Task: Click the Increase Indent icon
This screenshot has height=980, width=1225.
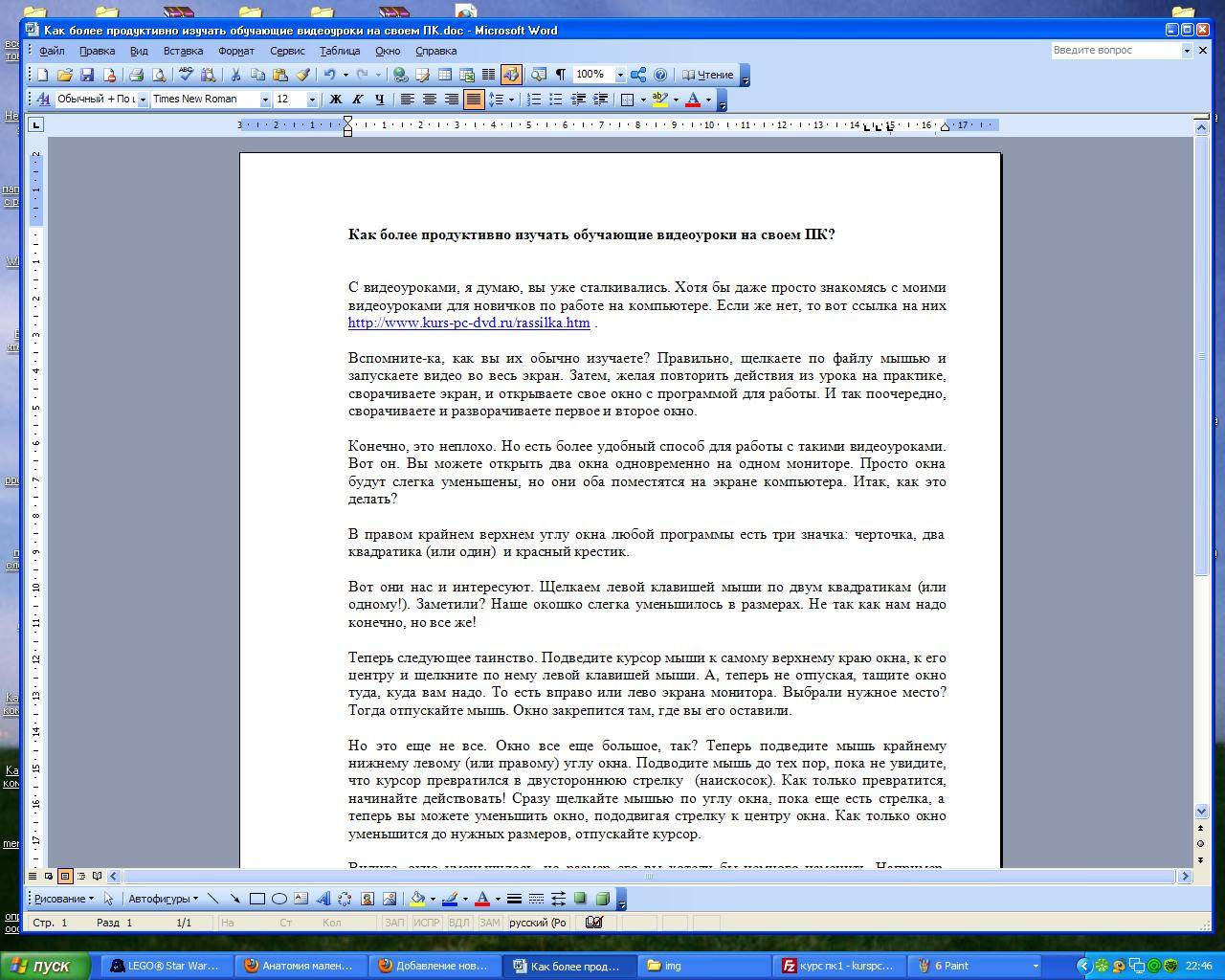Action: coord(600,99)
